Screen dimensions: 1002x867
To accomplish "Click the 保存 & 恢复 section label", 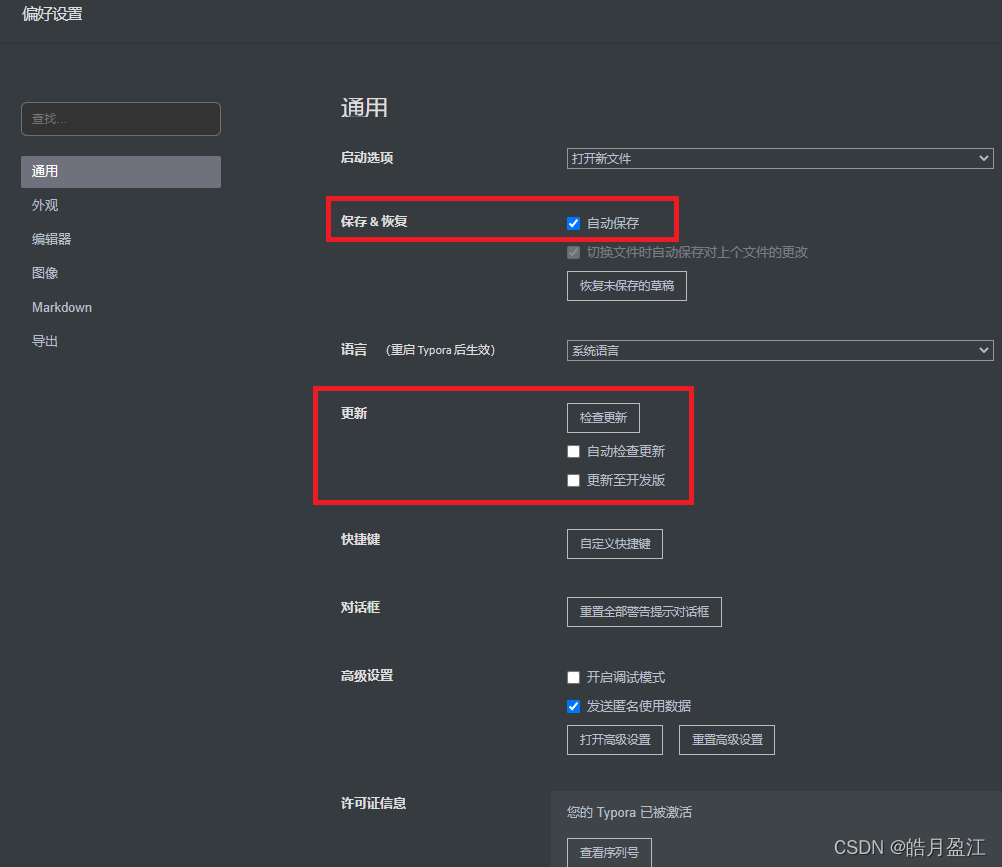I will 374,222.
